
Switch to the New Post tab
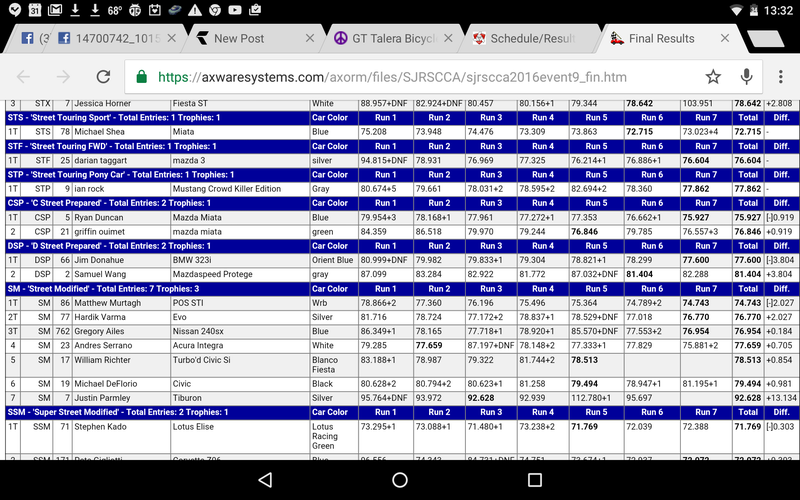pyautogui.click(x=254, y=38)
